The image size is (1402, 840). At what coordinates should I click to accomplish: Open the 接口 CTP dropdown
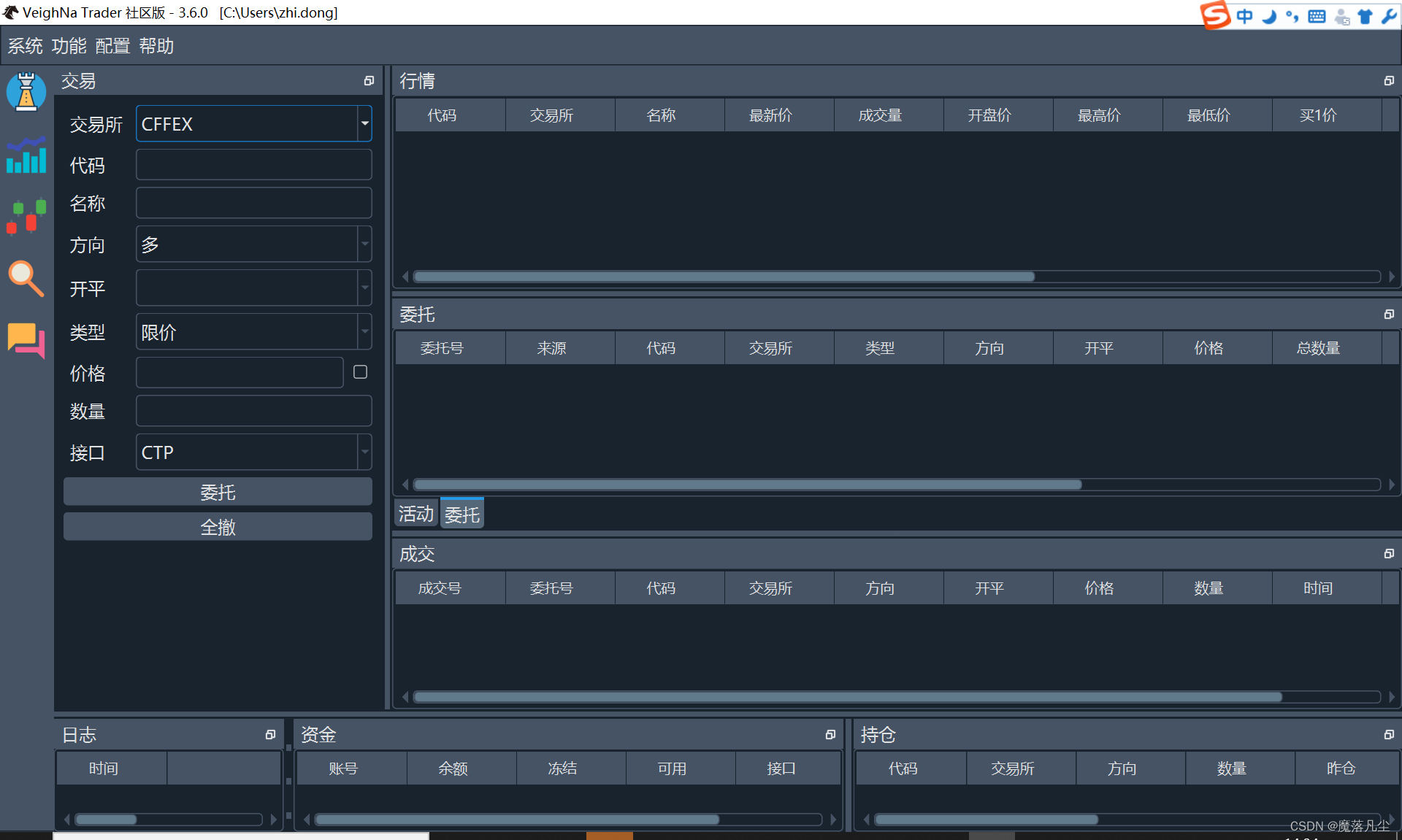[364, 452]
